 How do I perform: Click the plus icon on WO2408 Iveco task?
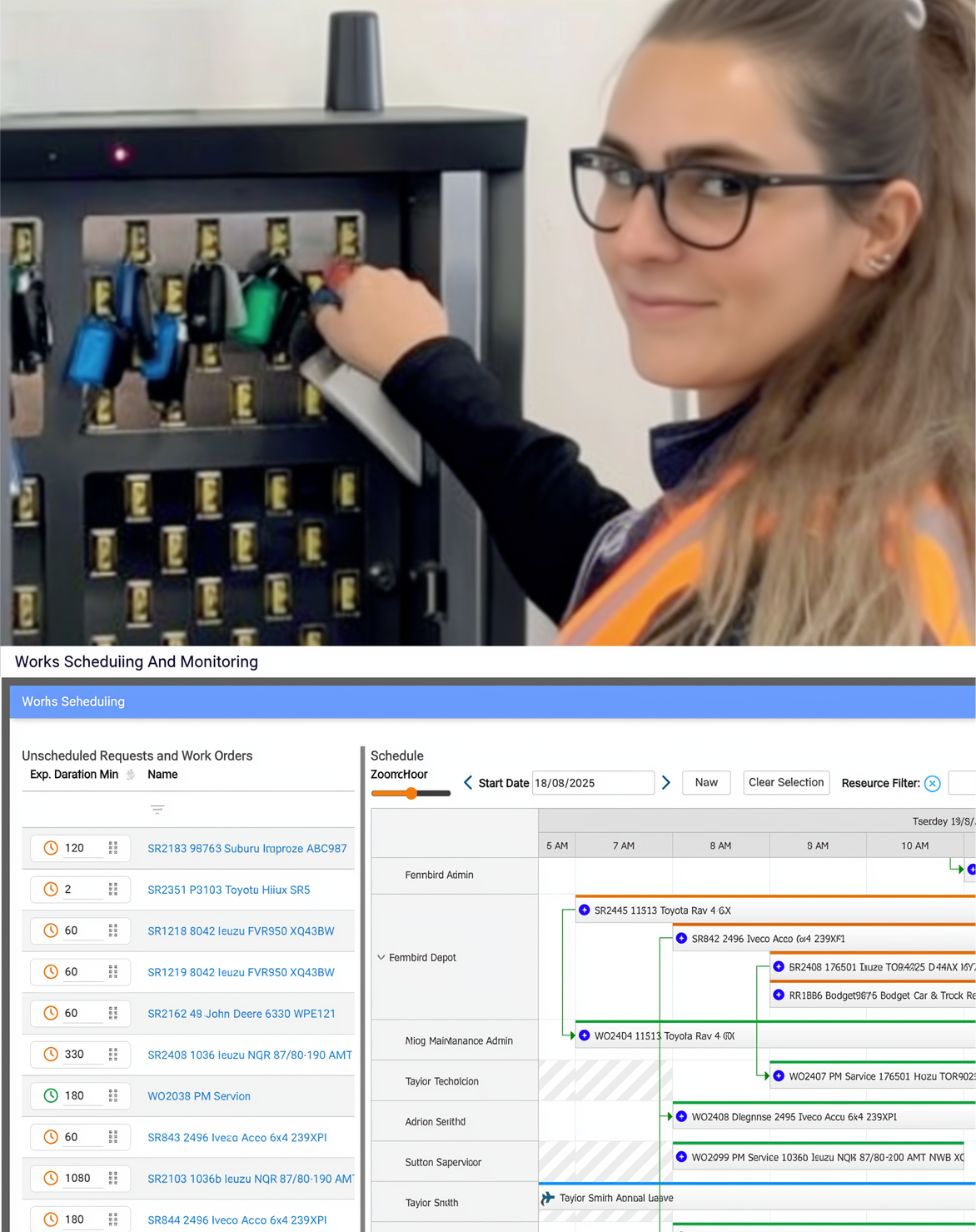click(x=681, y=1116)
